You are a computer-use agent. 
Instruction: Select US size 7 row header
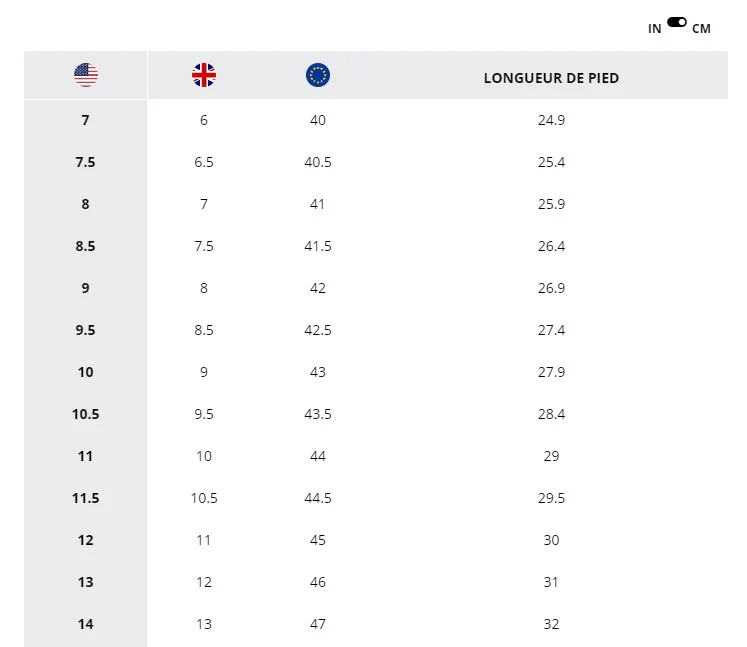pos(86,120)
